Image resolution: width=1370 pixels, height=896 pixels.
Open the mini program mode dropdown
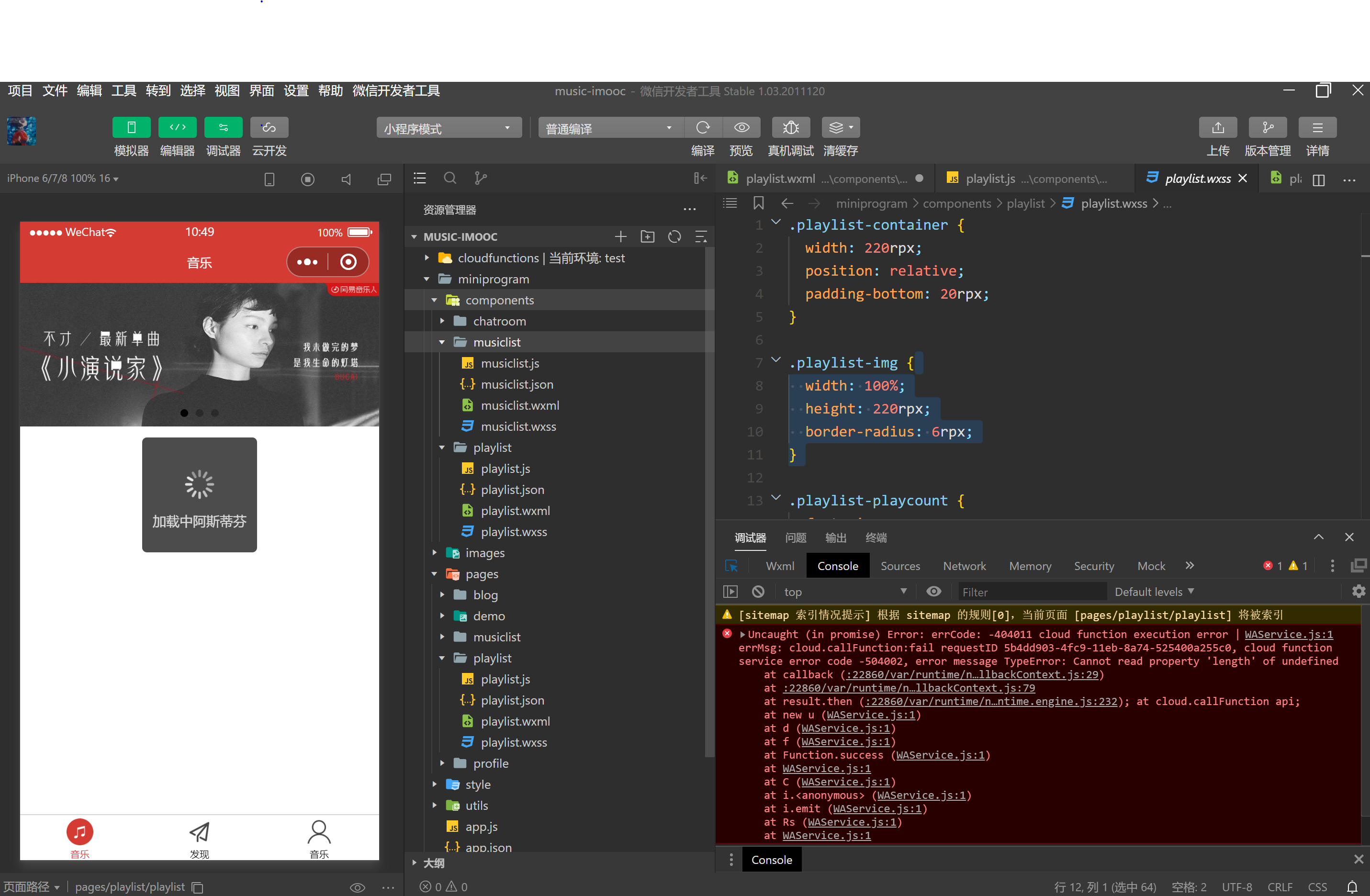coord(449,128)
